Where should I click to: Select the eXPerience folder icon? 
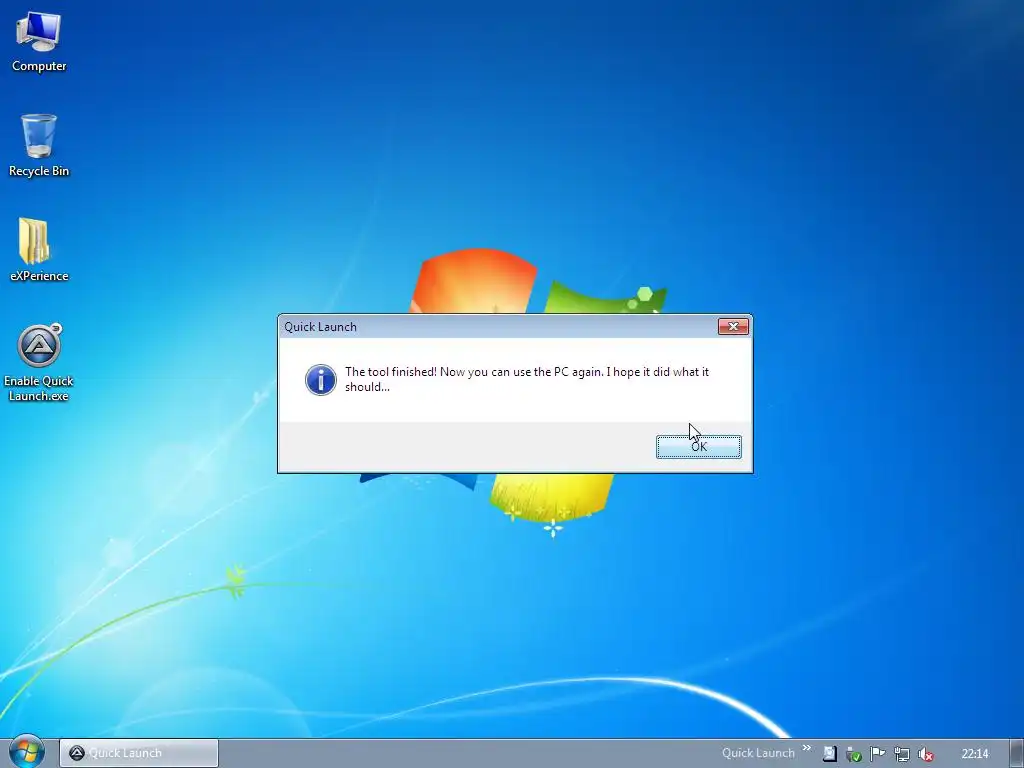click(39, 249)
